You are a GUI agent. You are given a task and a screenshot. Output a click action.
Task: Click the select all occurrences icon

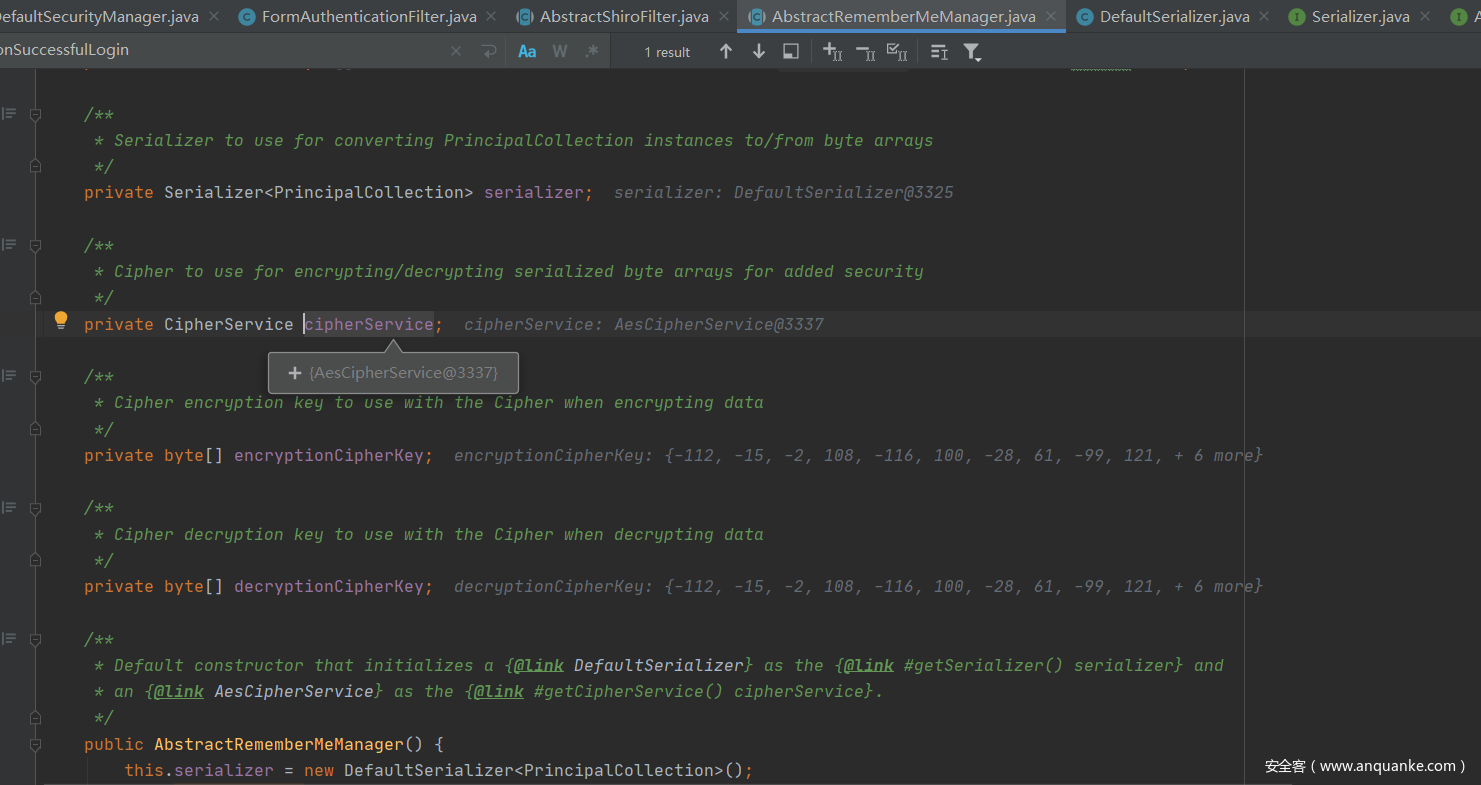tap(897, 51)
